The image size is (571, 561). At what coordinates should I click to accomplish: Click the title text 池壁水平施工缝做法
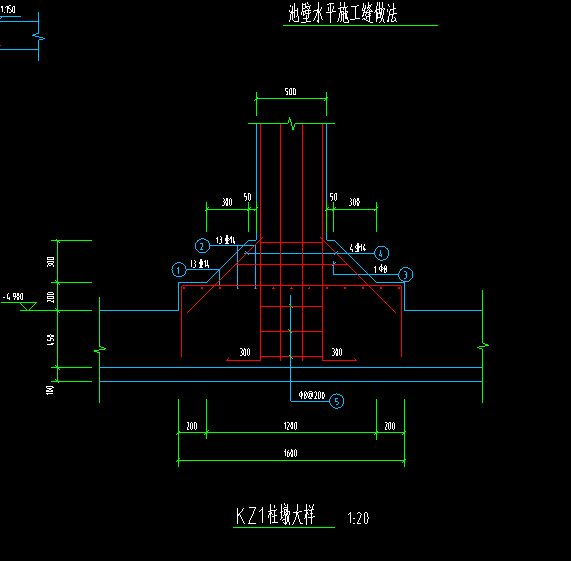click(342, 13)
